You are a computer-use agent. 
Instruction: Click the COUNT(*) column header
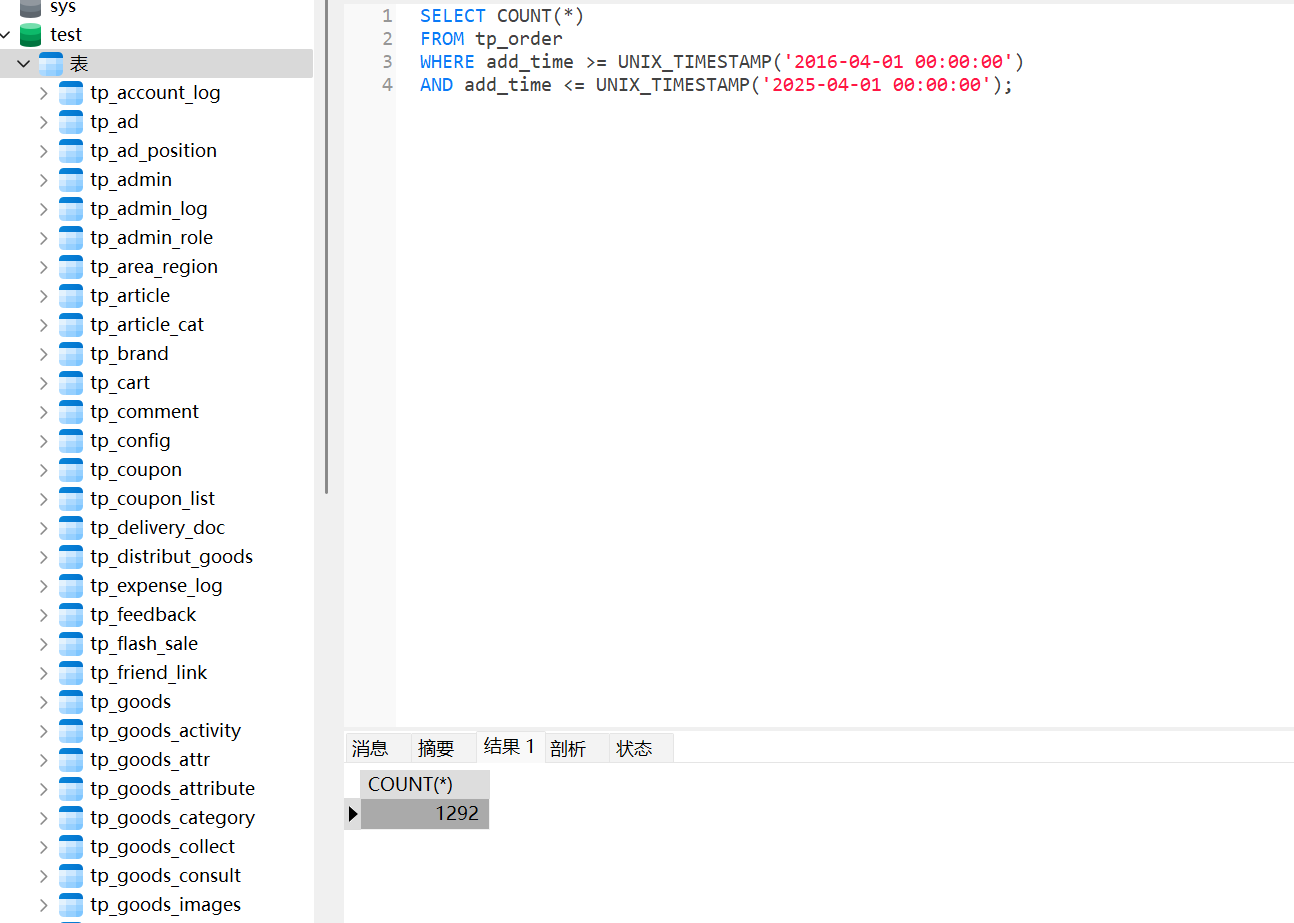425,785
